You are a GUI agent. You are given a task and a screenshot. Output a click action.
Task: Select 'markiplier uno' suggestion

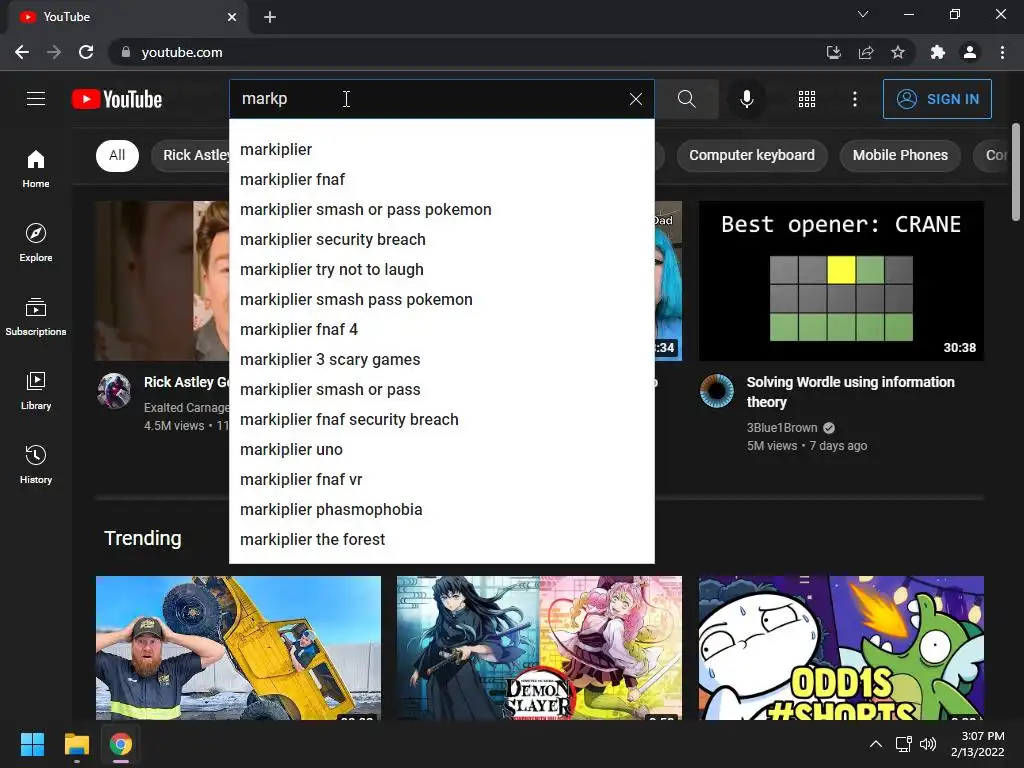441,450
